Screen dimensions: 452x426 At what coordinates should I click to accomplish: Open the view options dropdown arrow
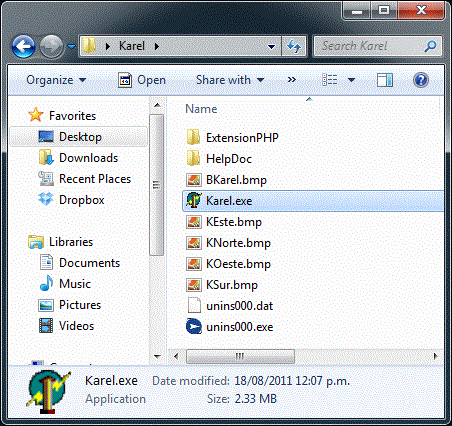[351, 80]
